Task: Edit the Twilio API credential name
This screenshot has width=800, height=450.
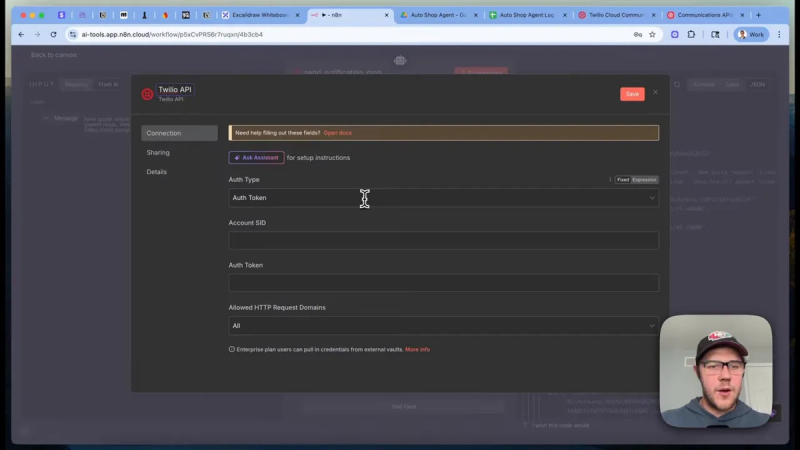Action: coord(174,90)
